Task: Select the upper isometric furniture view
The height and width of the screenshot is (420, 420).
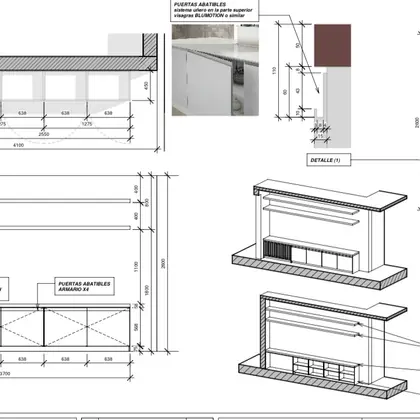Action: [319, 233]
